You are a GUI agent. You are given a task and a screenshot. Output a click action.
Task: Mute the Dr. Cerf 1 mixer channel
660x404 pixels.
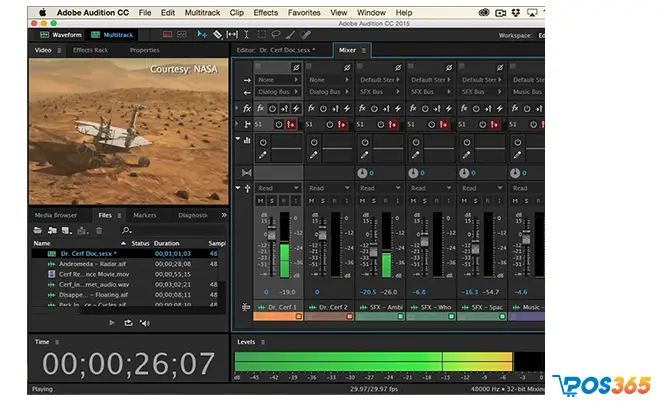pos(261,201)
